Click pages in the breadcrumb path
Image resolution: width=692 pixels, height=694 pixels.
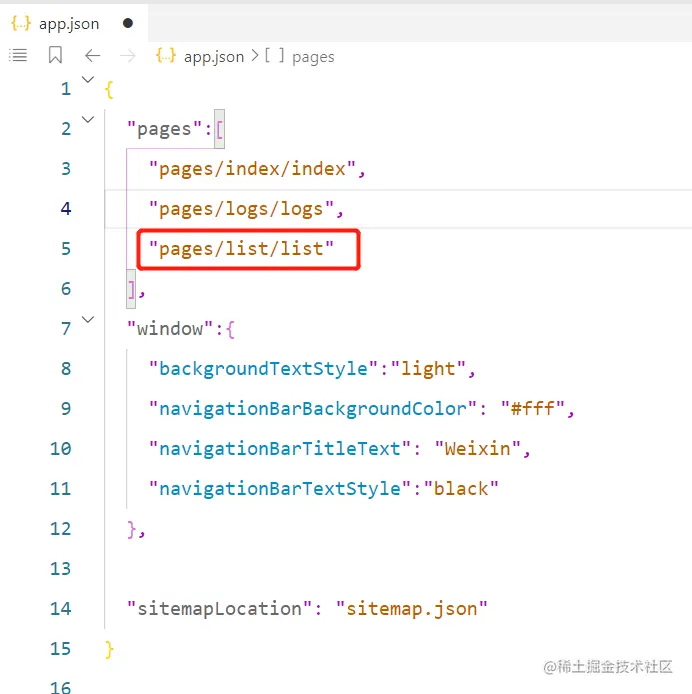tap(313, 57)
